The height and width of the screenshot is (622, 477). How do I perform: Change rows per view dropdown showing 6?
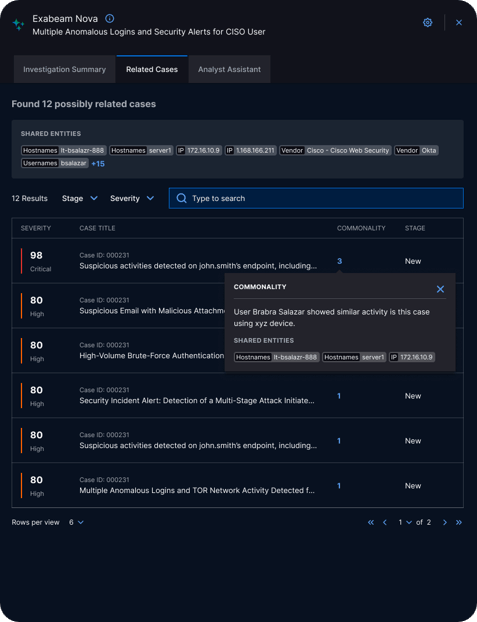(76, 522)
